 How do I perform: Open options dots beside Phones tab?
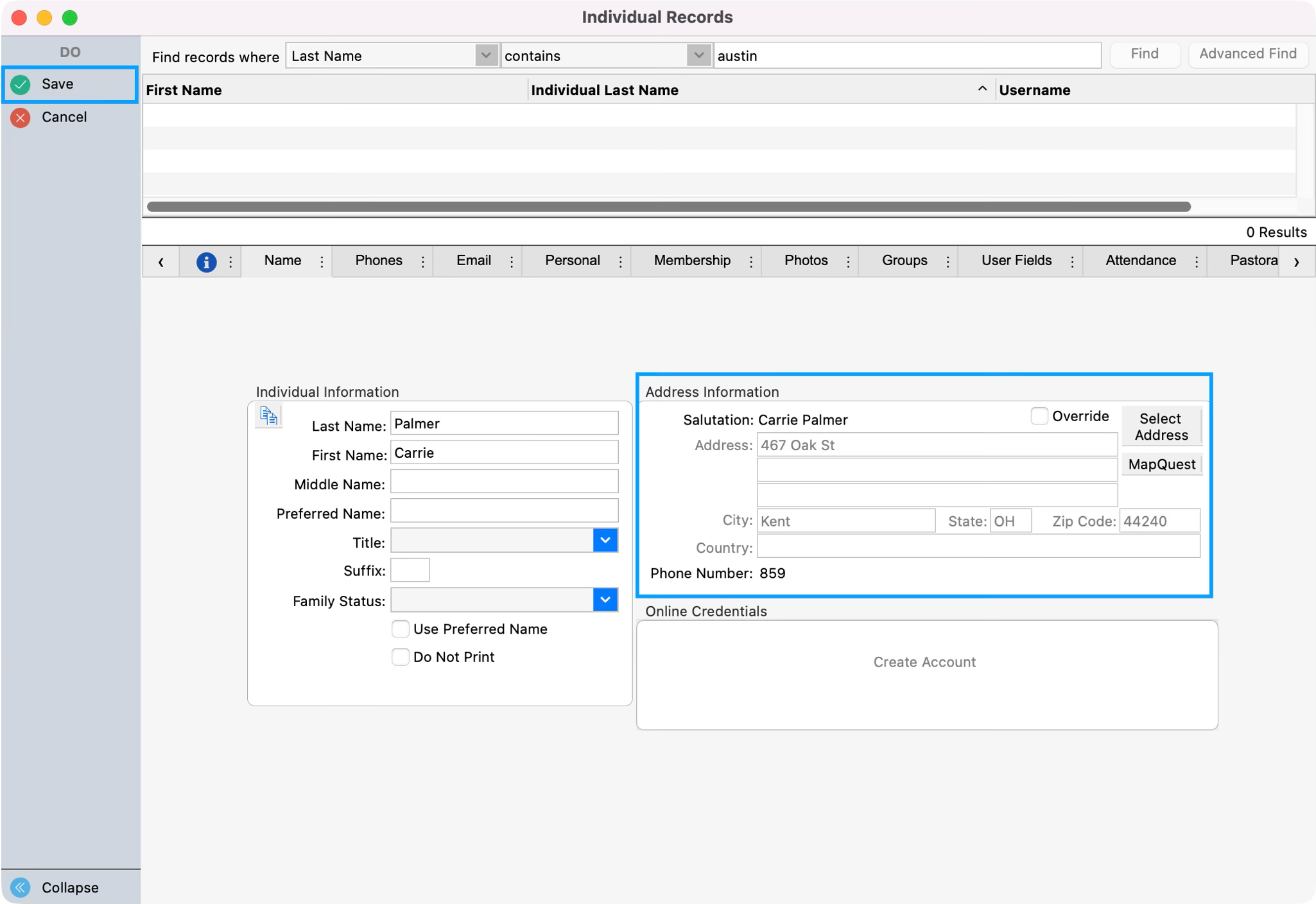[422, 261]
